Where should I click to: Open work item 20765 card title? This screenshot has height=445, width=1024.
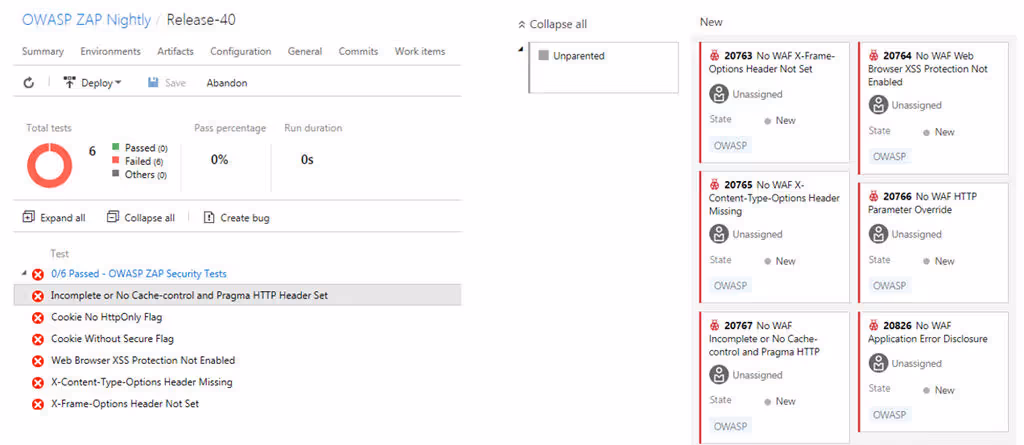coord(775,198)
